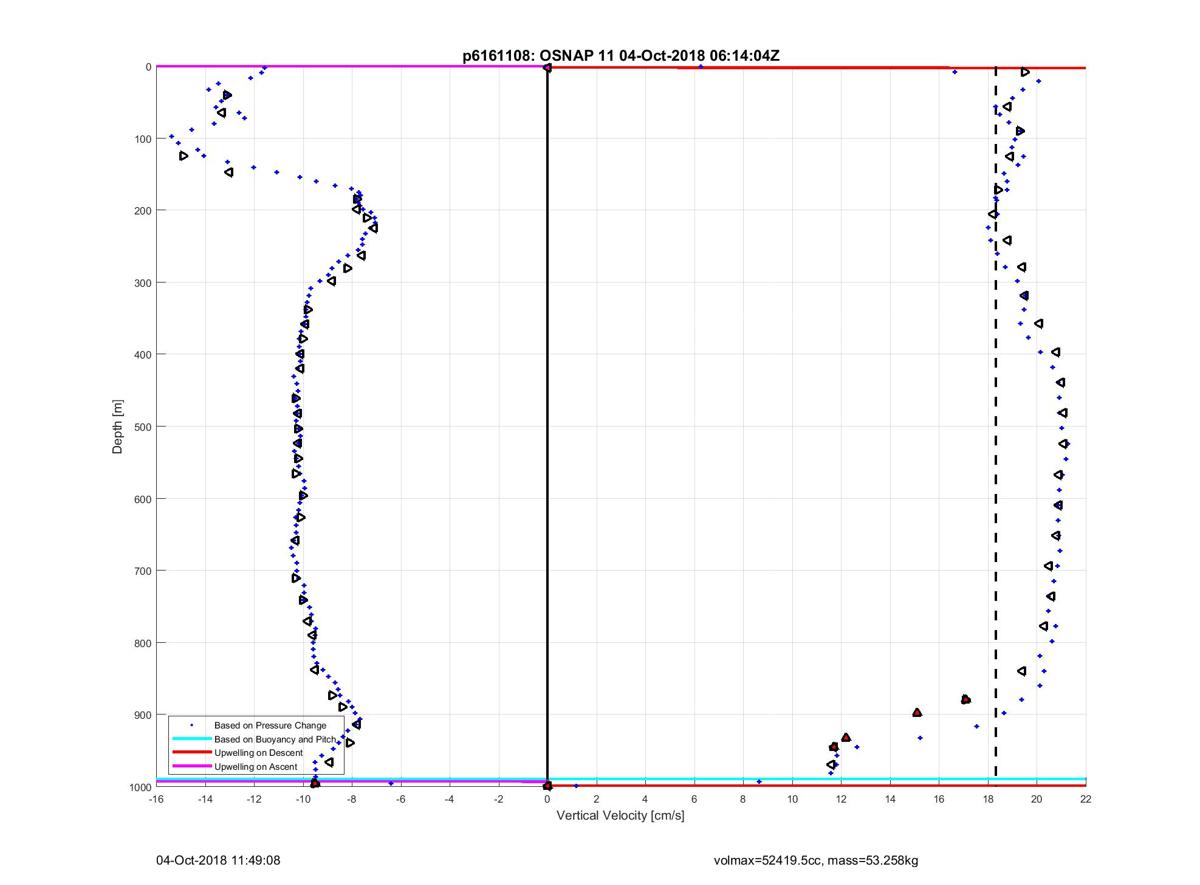This screenshot has width=1200, height=885.
Task: Select the 'Depth [m]' y-axis label
Action: coord(118,427)
